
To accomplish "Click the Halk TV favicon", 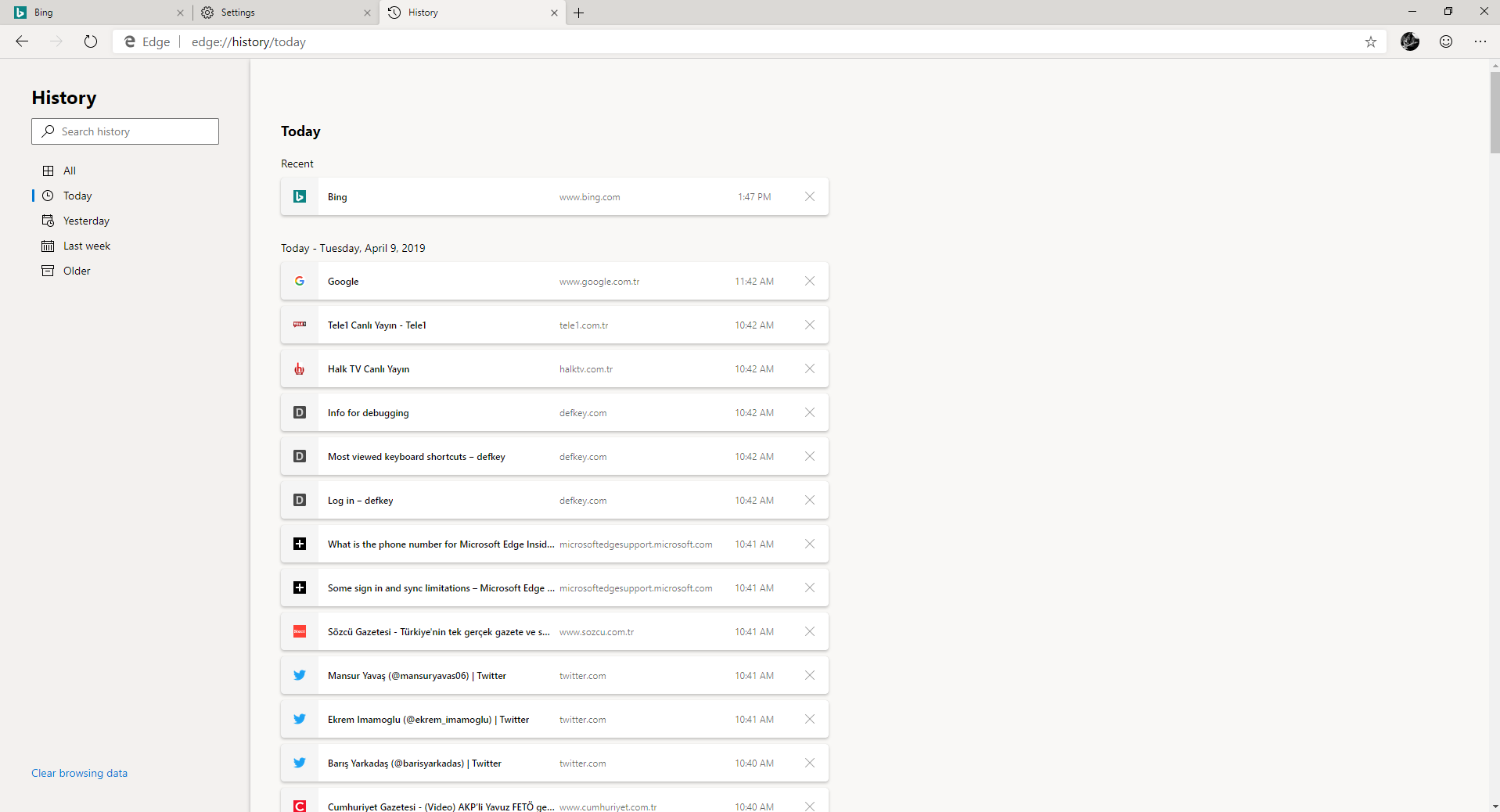I will click(300, 368).
